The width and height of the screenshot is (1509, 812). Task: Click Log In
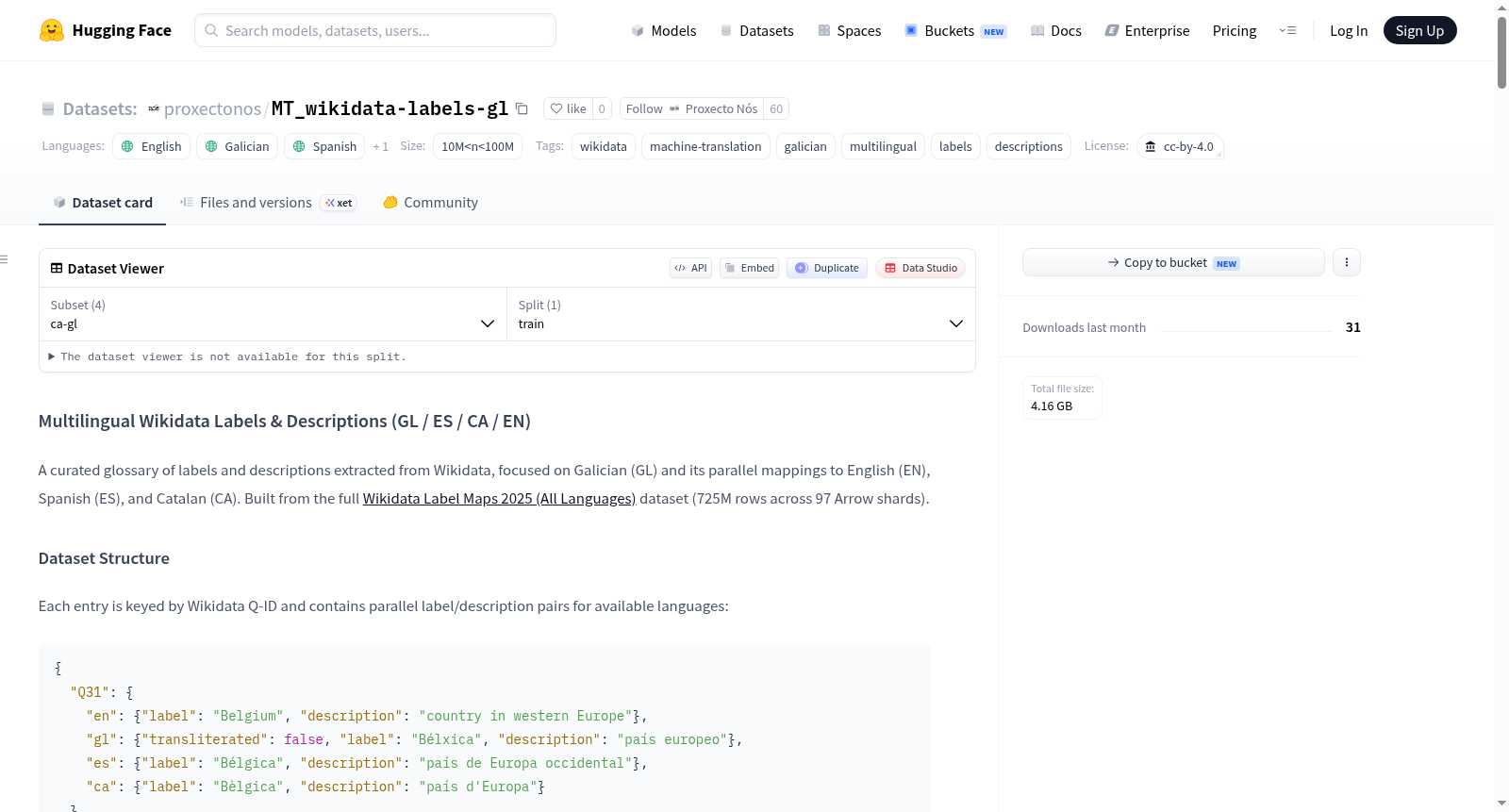coord(1349,30)
